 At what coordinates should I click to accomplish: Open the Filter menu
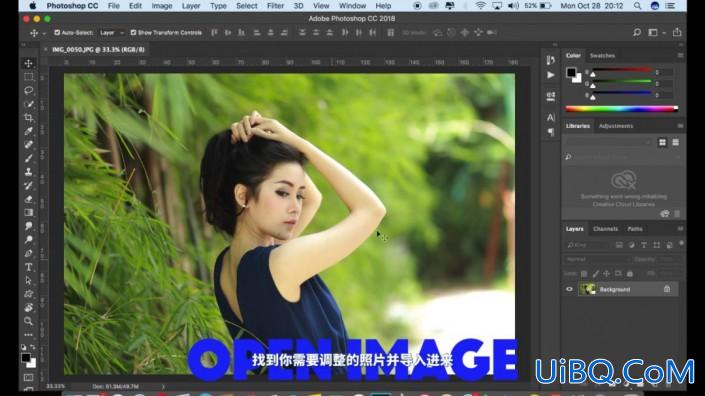tap(275, 6)
